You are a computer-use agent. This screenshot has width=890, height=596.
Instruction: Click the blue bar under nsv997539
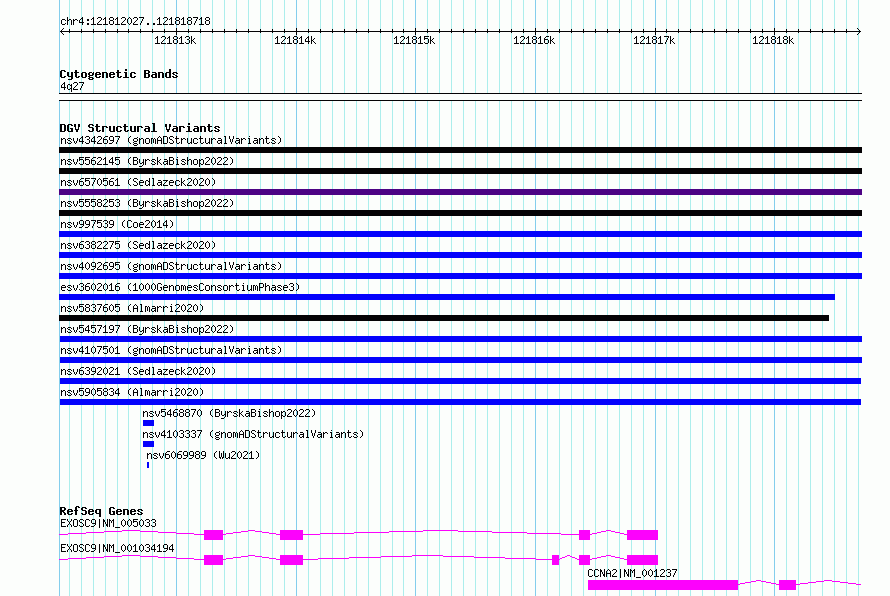click(460, 234)
